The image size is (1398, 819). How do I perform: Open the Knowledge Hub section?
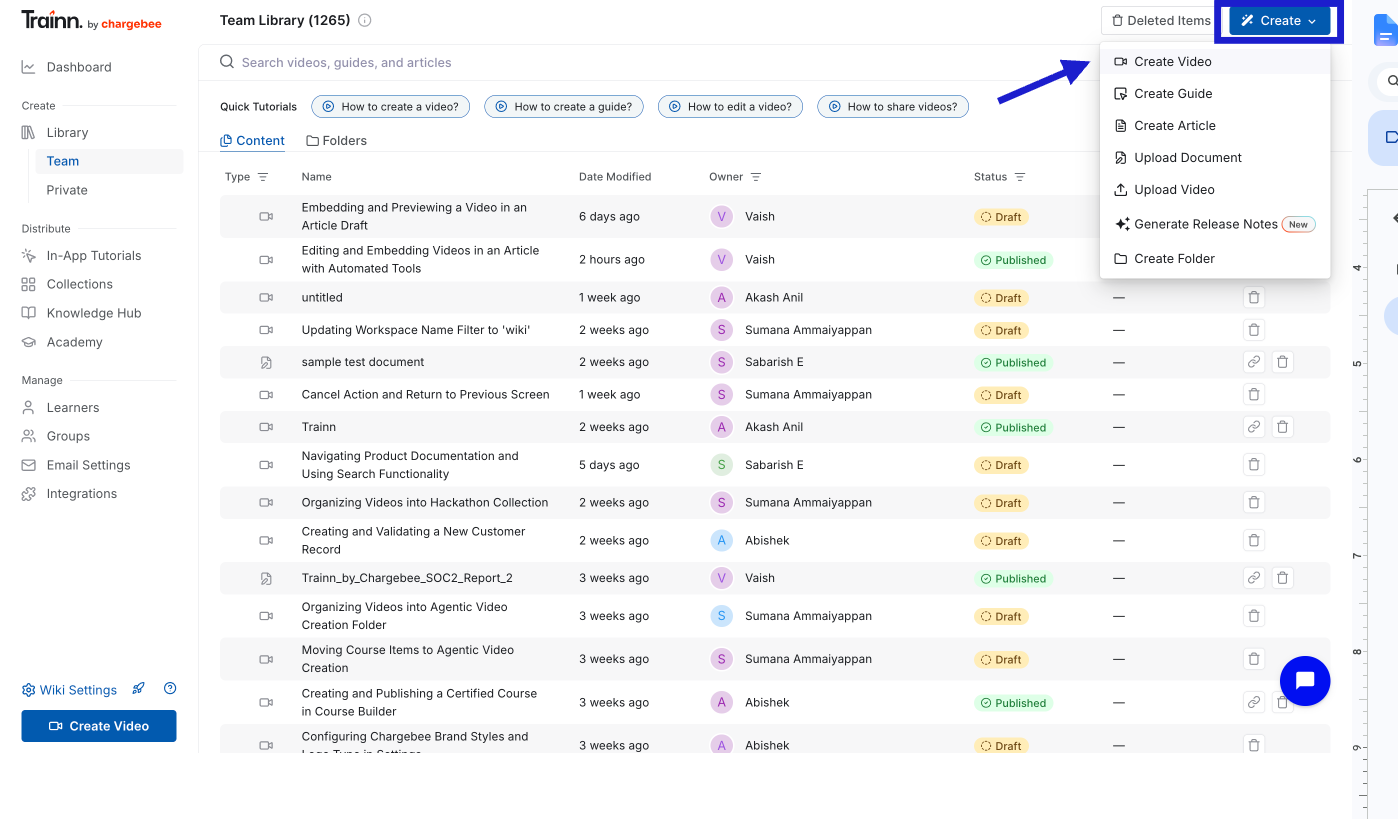pyautogui.click(x=94, y=313)
